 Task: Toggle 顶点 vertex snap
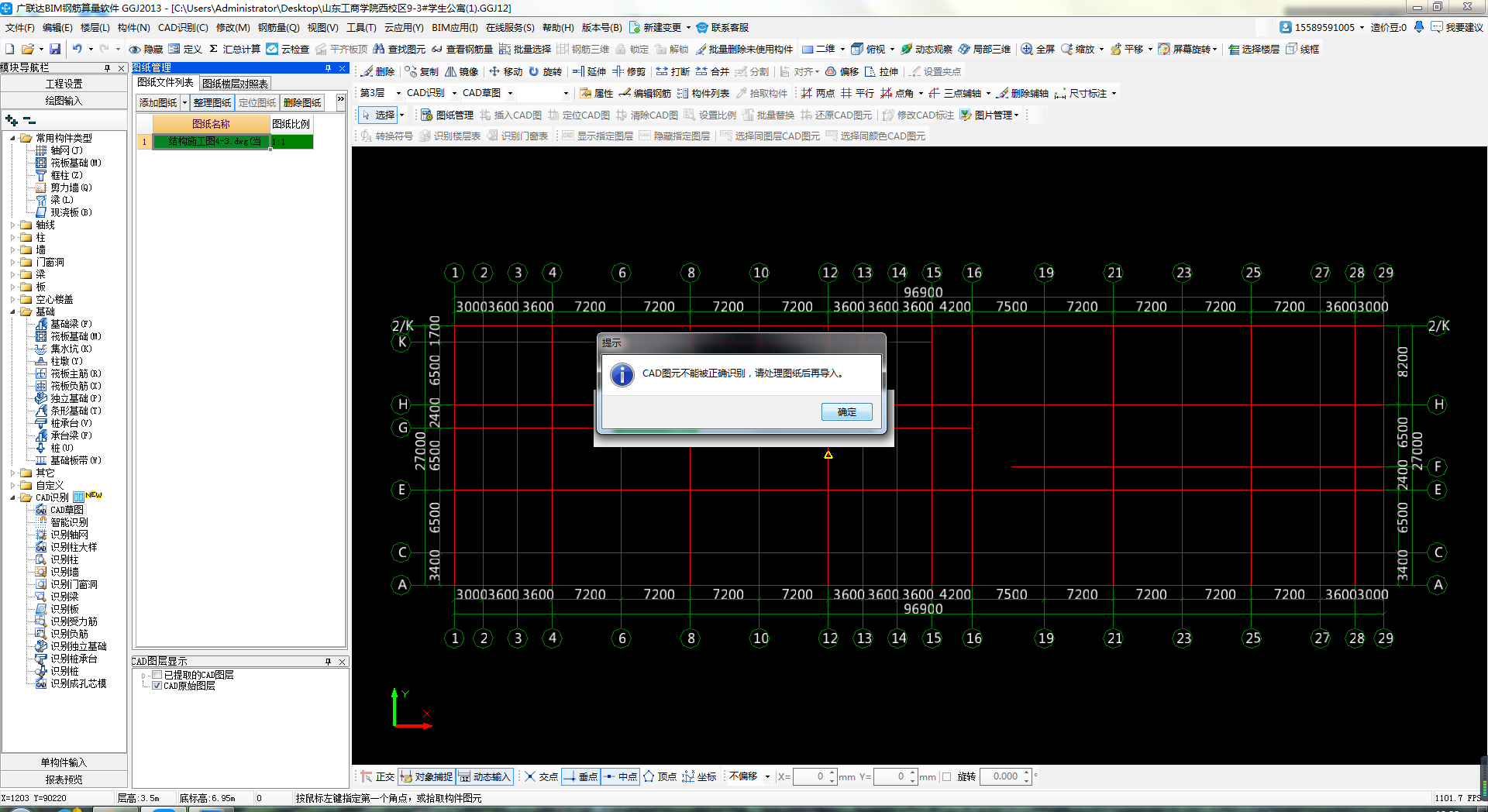(x=660, y=776)
